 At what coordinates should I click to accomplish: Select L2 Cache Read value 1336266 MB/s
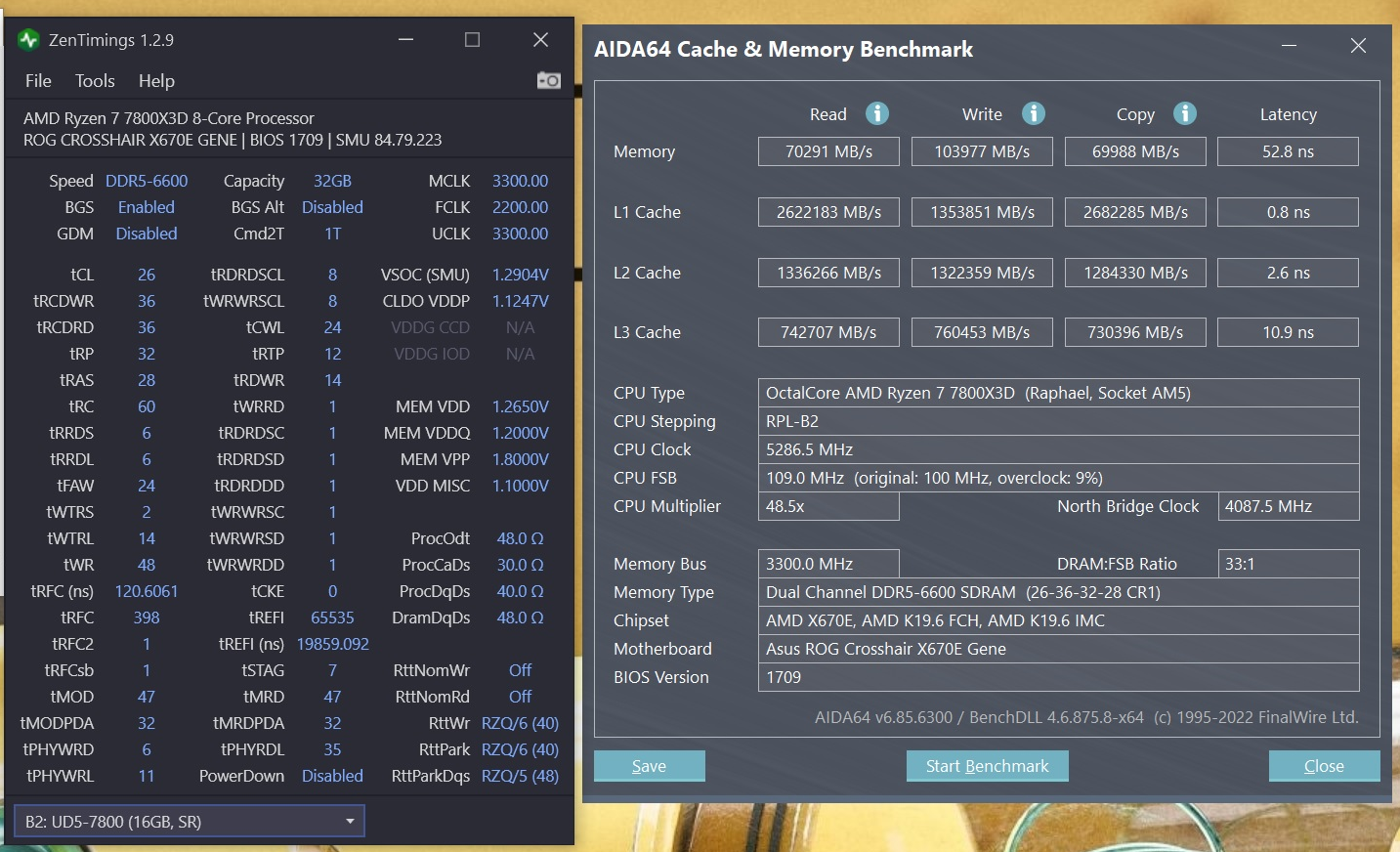pos(828,273)
